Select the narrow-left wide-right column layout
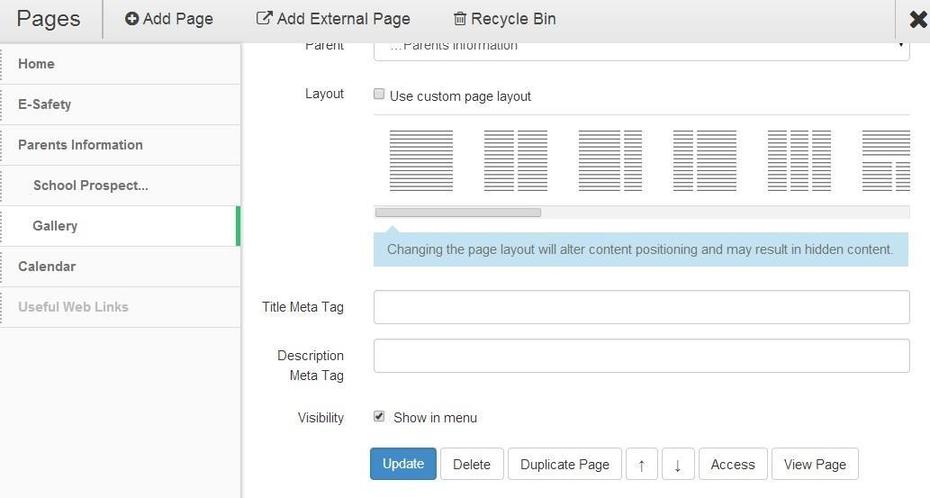930x498 pixels. point(705,161)
